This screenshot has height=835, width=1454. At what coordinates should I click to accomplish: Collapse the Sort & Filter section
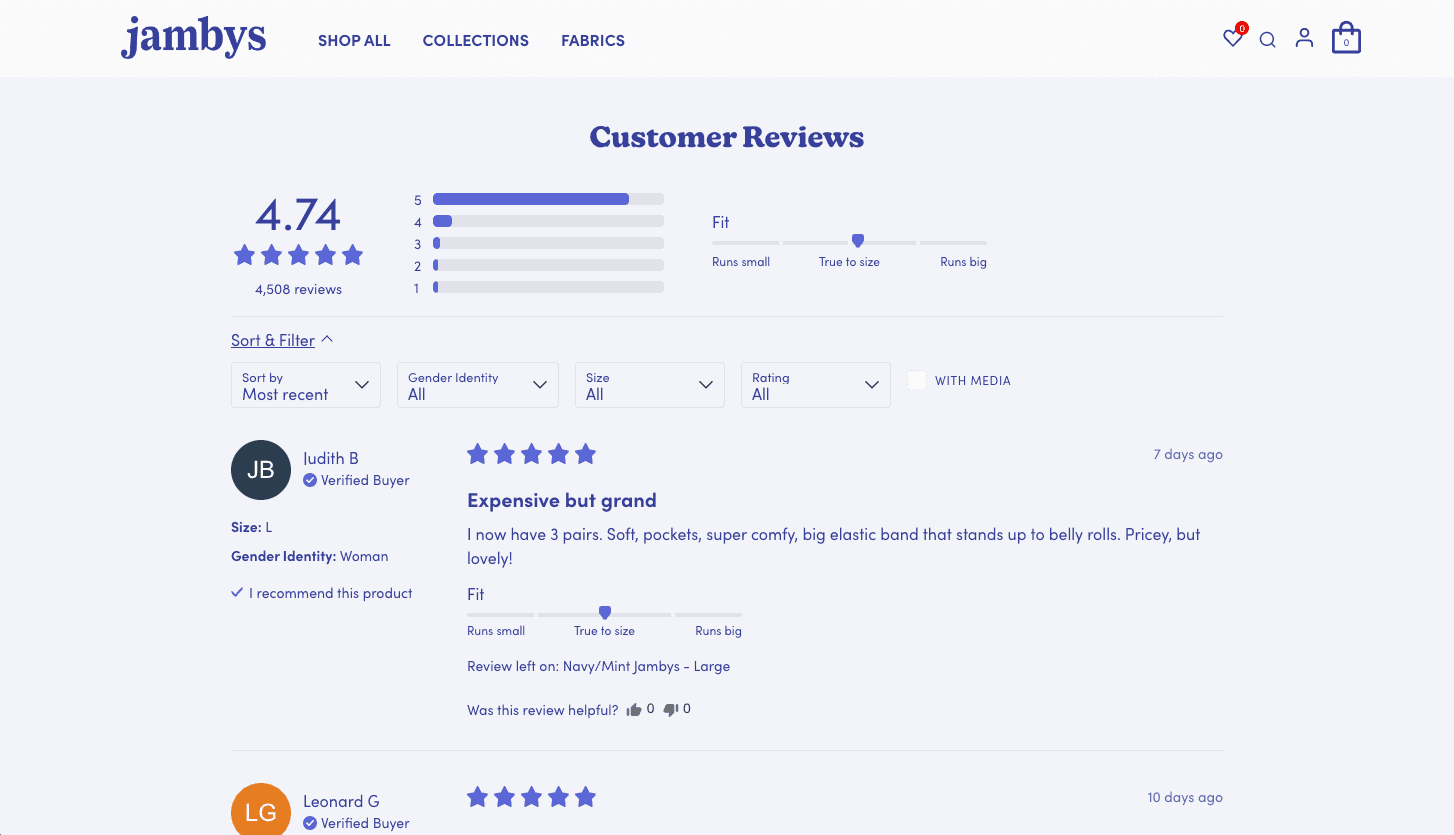point(282,340)
